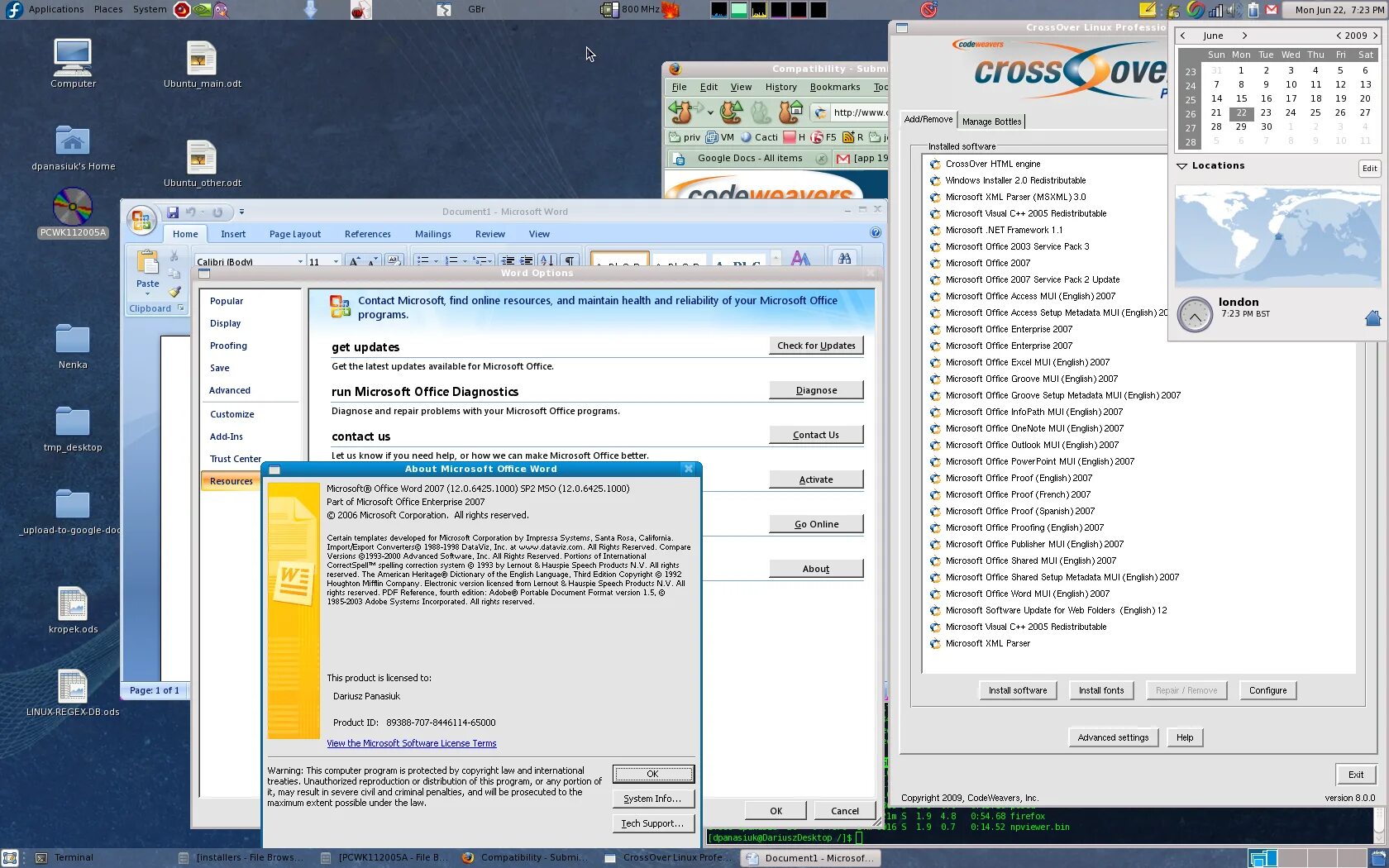Select June 23 in the calendar
1389x868 pixels.
pos(1266,112)
